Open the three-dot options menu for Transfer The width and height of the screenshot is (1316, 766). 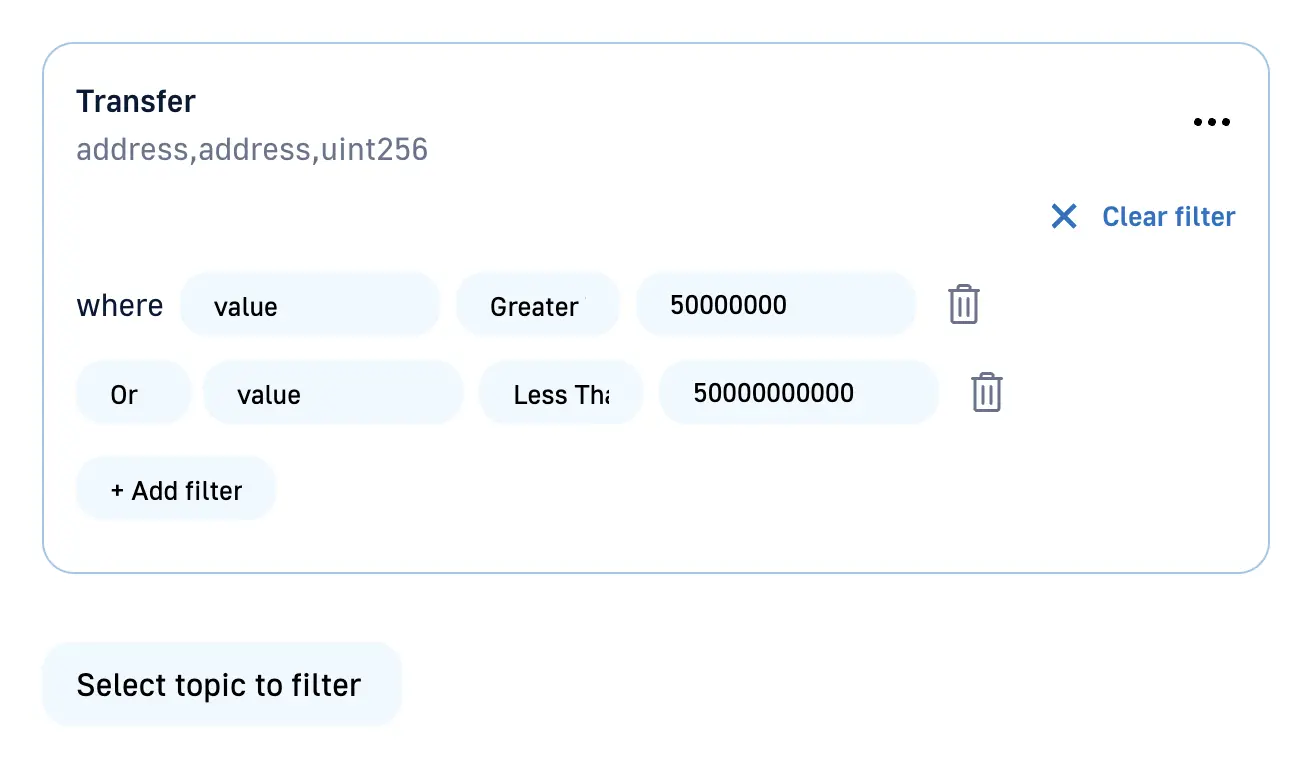1211,123
